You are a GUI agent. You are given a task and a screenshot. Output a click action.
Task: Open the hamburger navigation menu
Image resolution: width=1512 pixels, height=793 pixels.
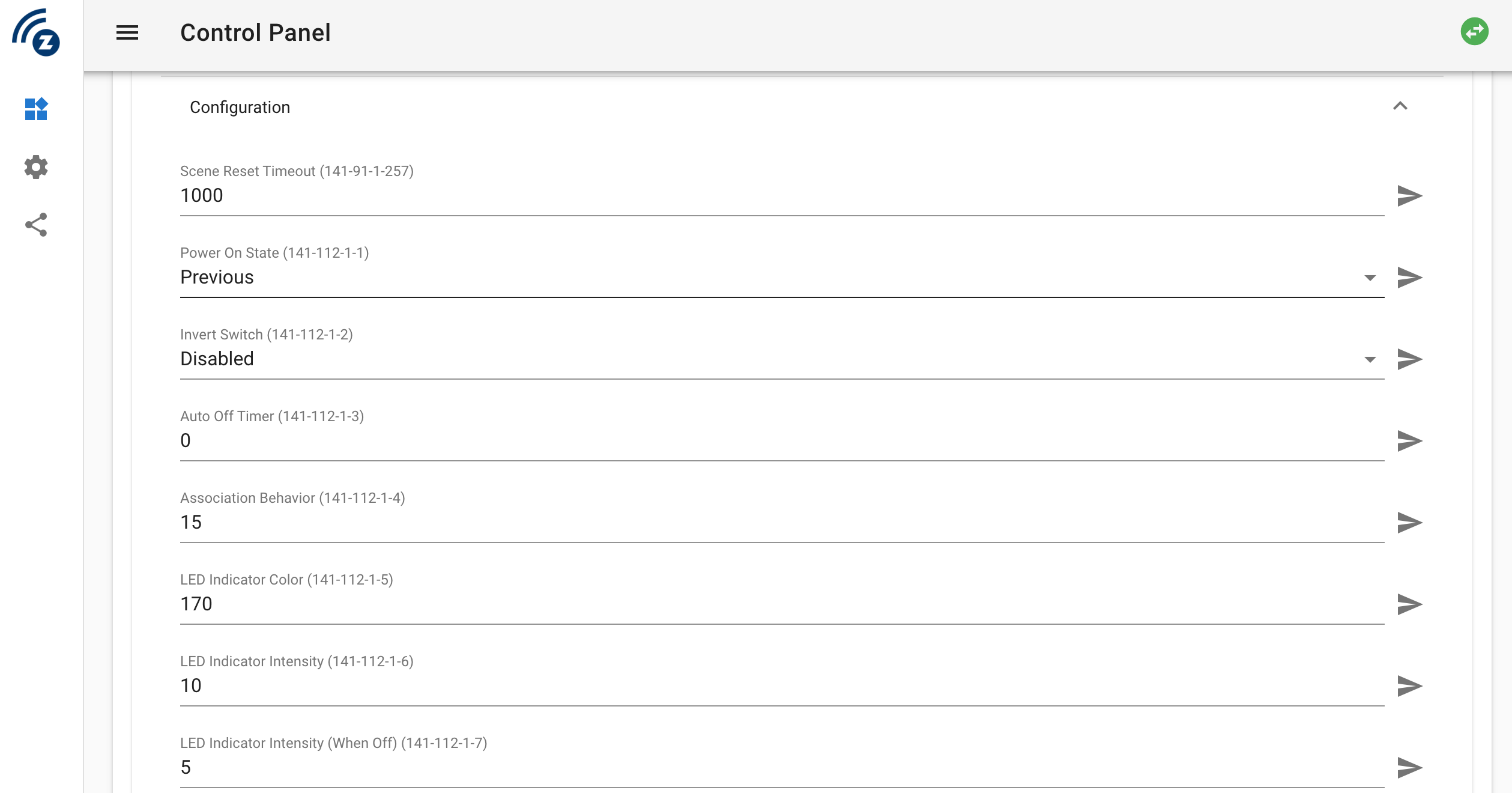pyautogui.click(x=126, y=32)
